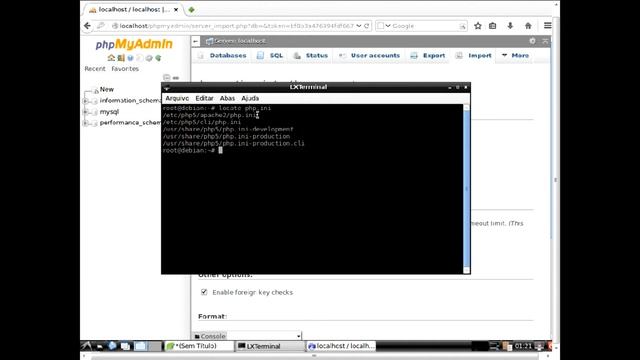Show bookmarks list icon in Firefox toolbar
This screenshot has width=640, height=360.
click(x=493, y=26)
